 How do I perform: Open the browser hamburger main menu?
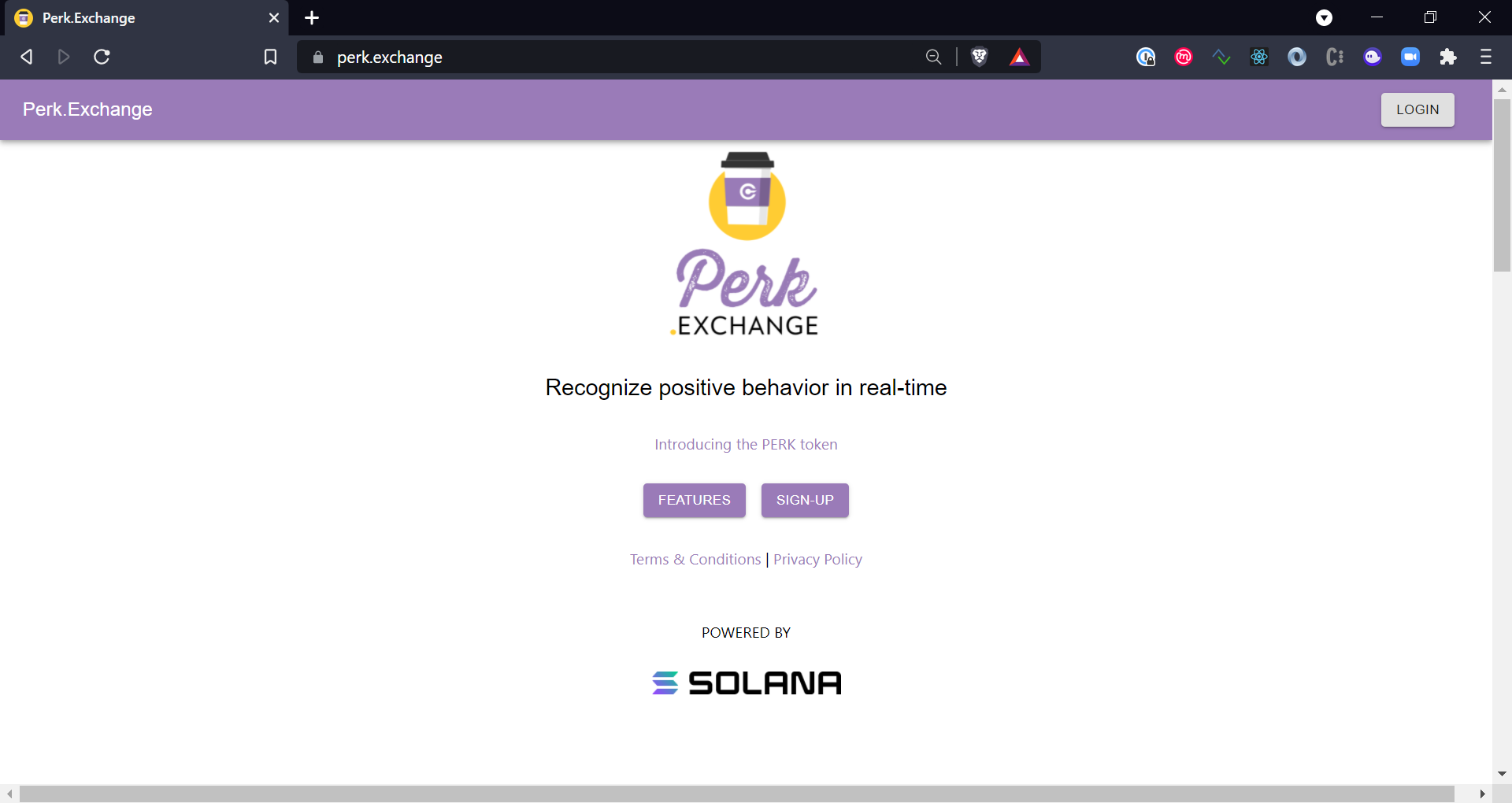(1486, 57)
